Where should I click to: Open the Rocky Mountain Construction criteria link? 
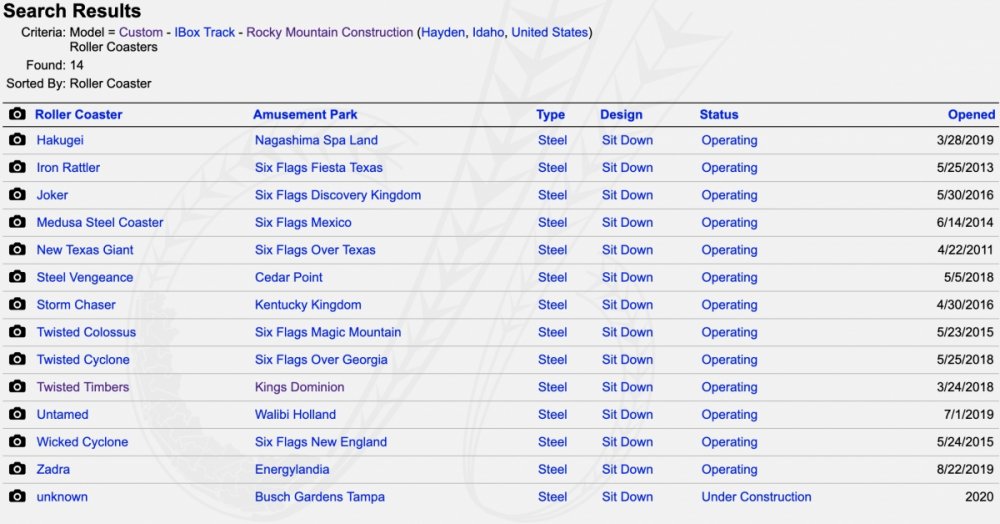pos(329,32)
